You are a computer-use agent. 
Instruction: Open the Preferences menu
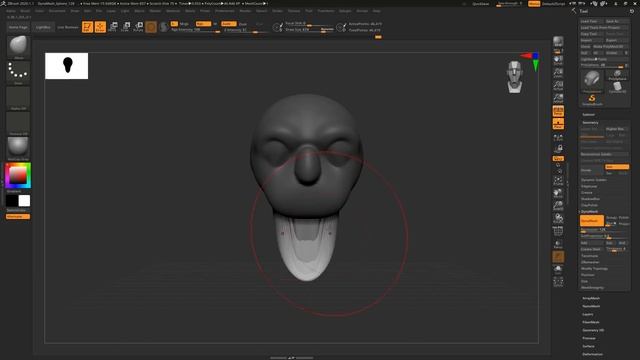click(225, 11)
